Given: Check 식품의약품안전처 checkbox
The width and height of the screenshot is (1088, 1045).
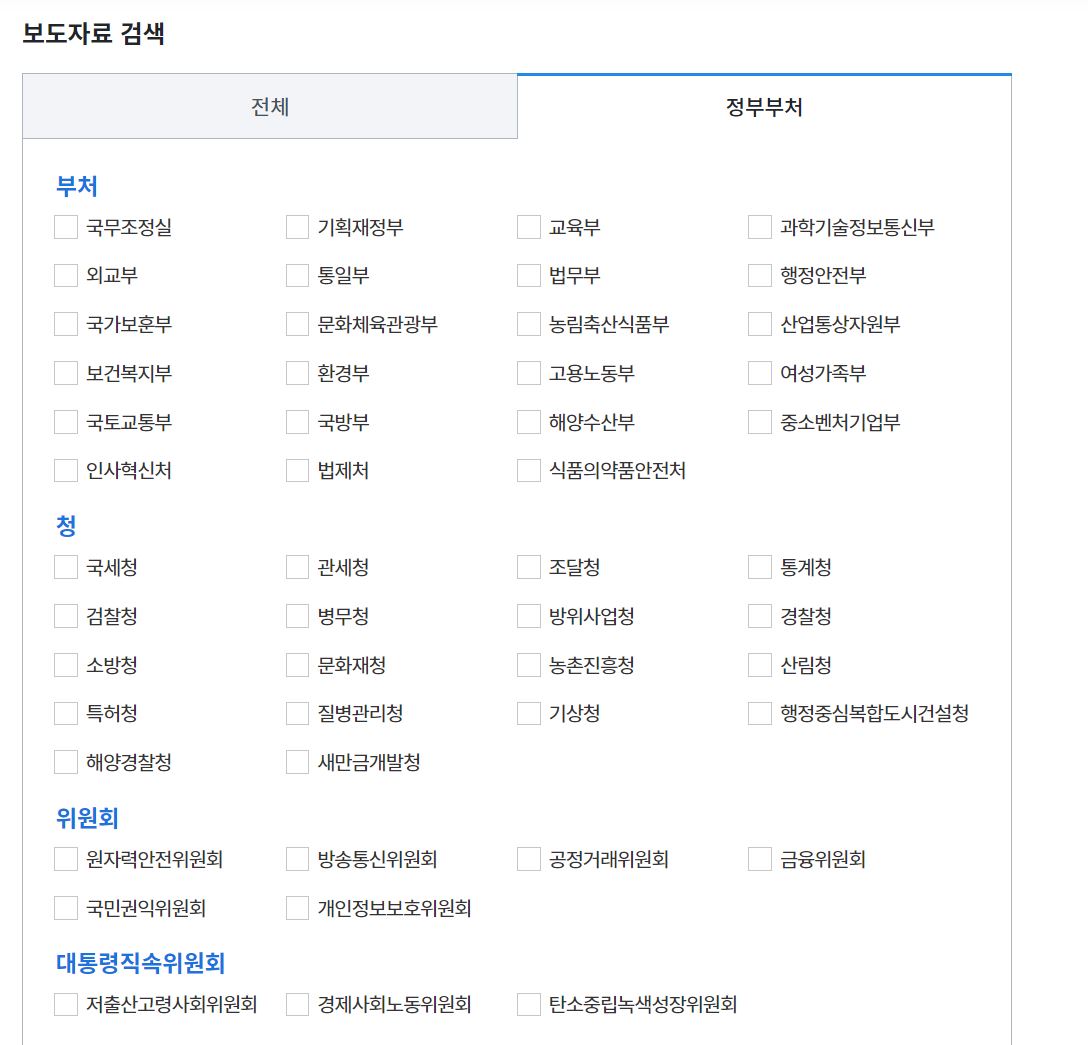Looking at the screenshot, I should point(529,470).
